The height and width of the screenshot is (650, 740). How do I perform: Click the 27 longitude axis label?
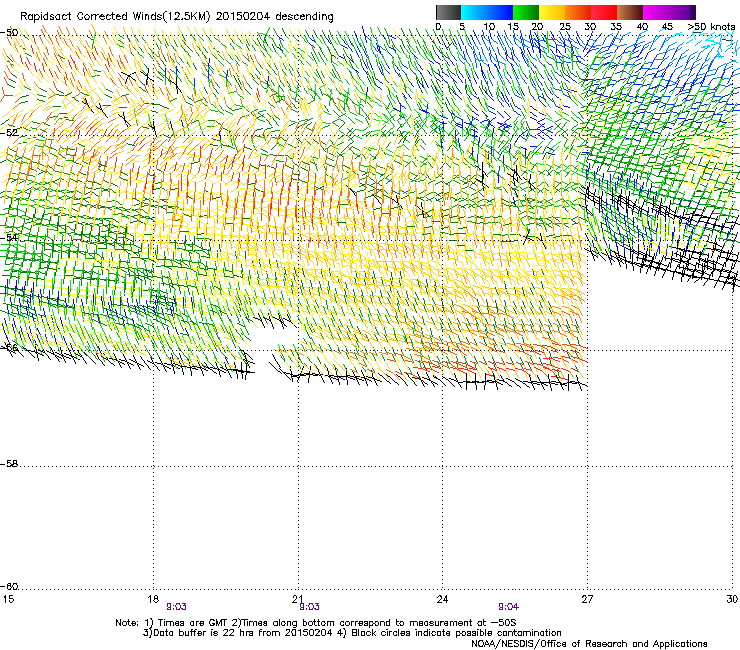tap(587, 599)
